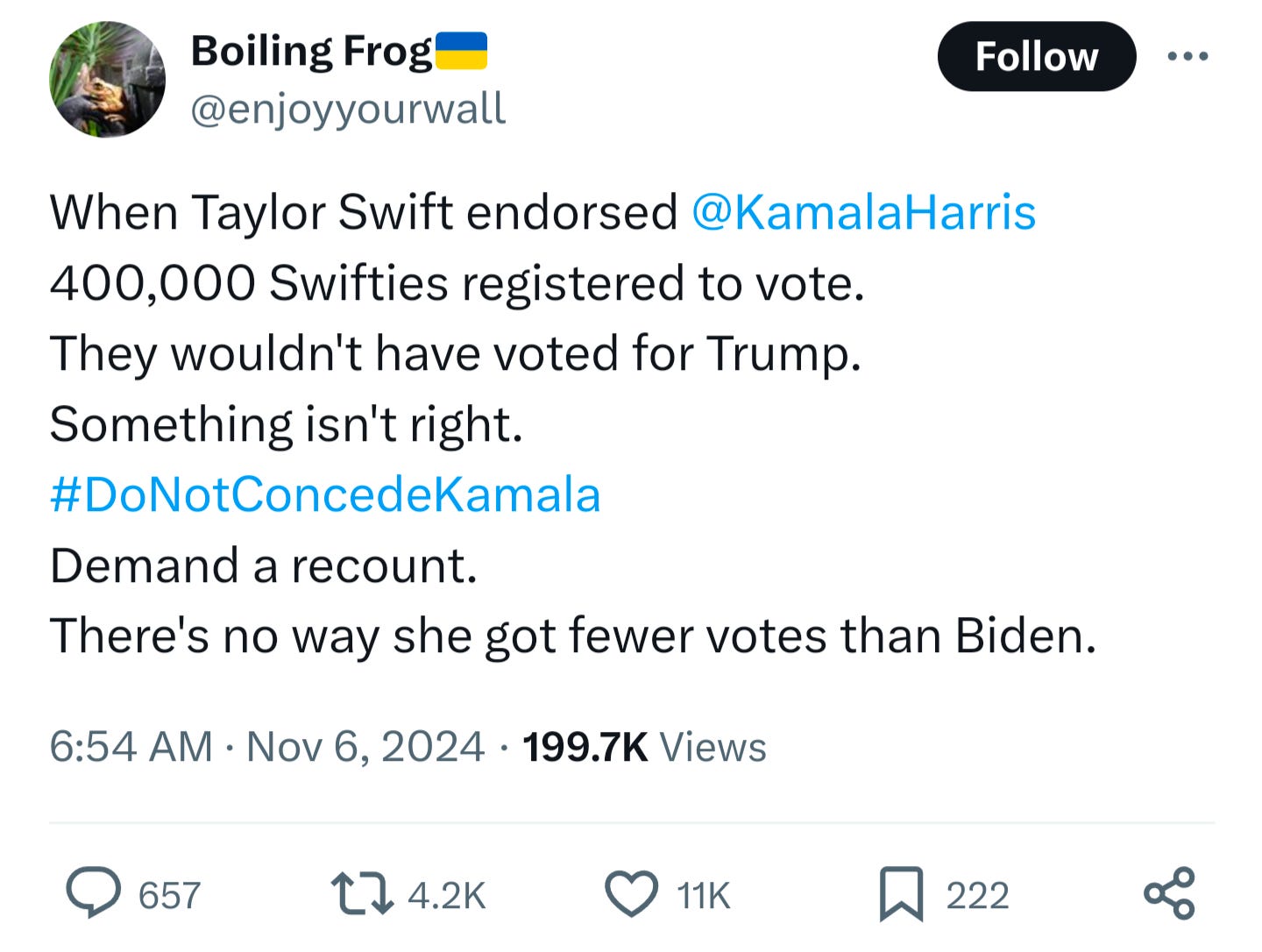Open the @KamalaHarris mention link

pos(863,212)
